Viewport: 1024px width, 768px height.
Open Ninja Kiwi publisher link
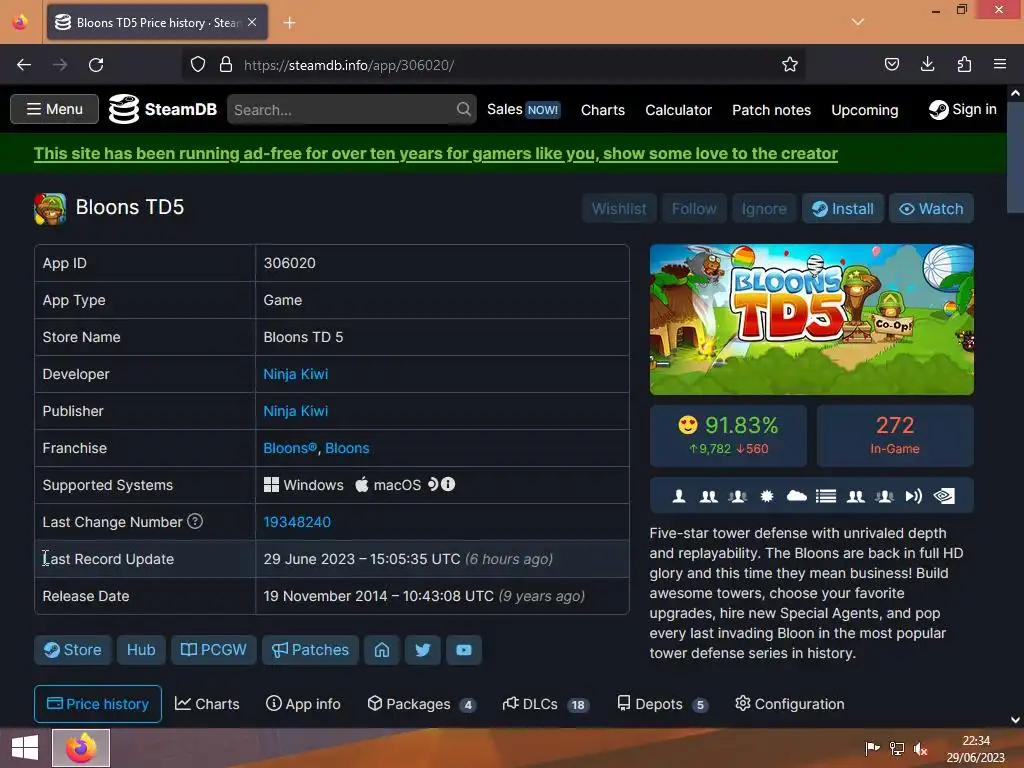(x=295, y=411)
